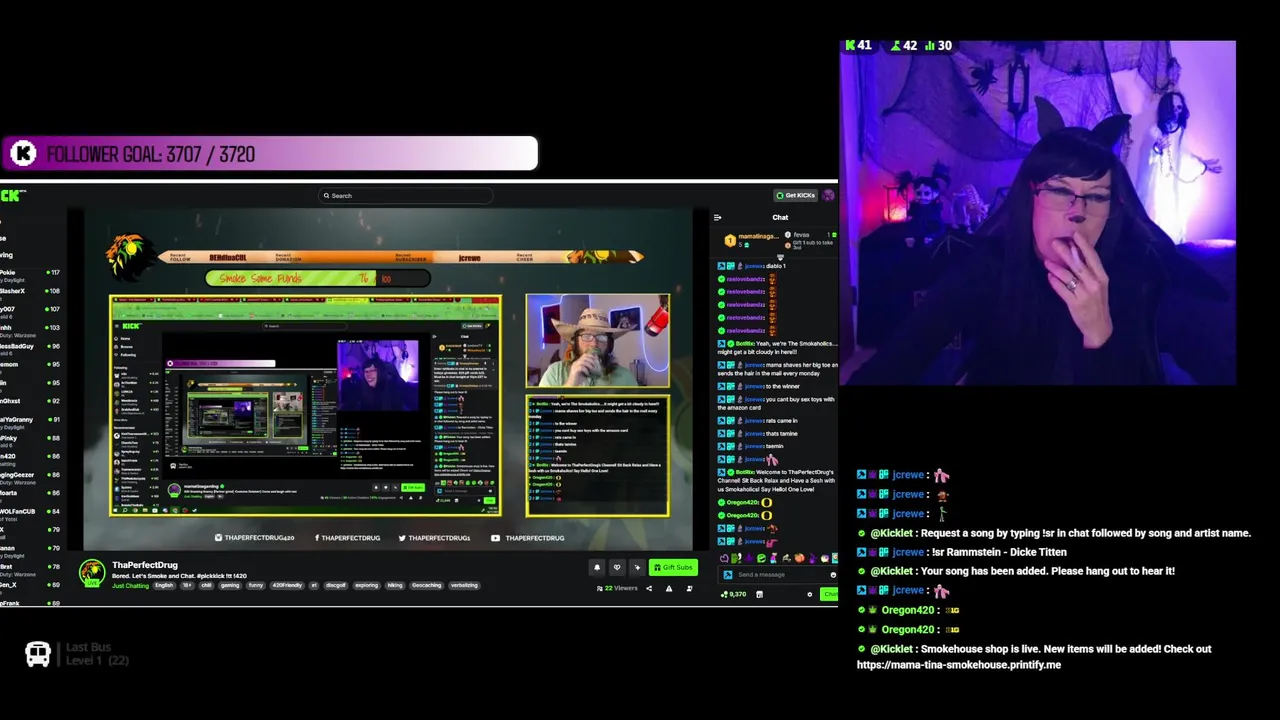Click the Gift Subs button
The image size is (1280, 720).
(672, 567)
